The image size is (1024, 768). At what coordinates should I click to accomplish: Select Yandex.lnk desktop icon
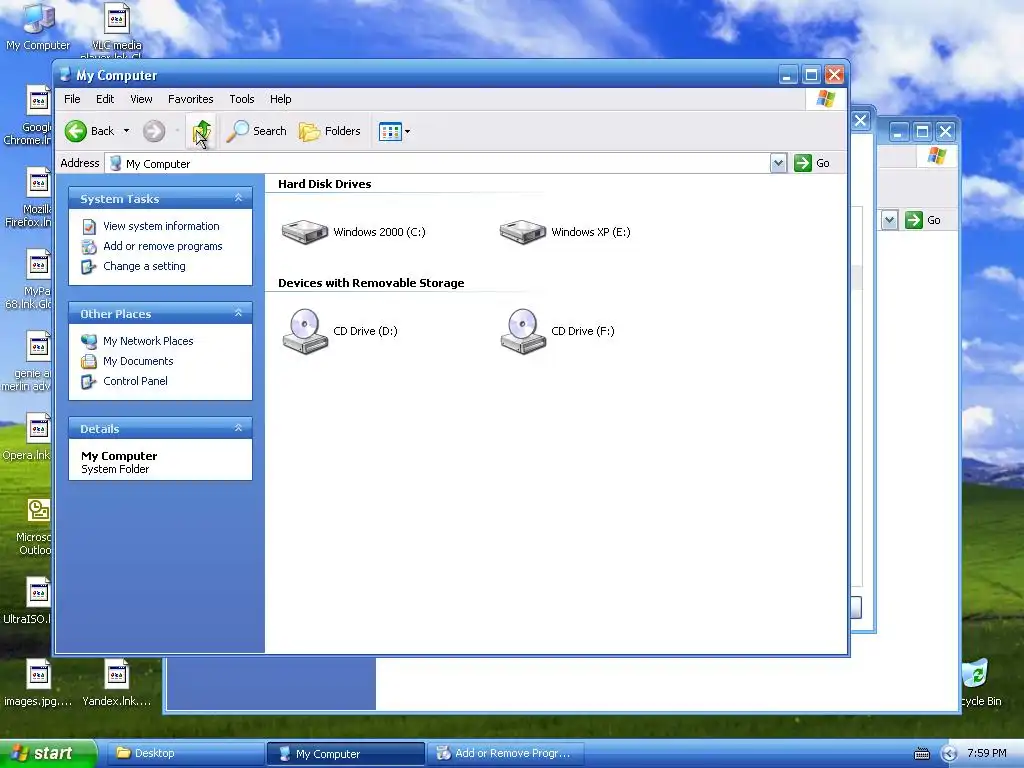click(x=117, y=682)
